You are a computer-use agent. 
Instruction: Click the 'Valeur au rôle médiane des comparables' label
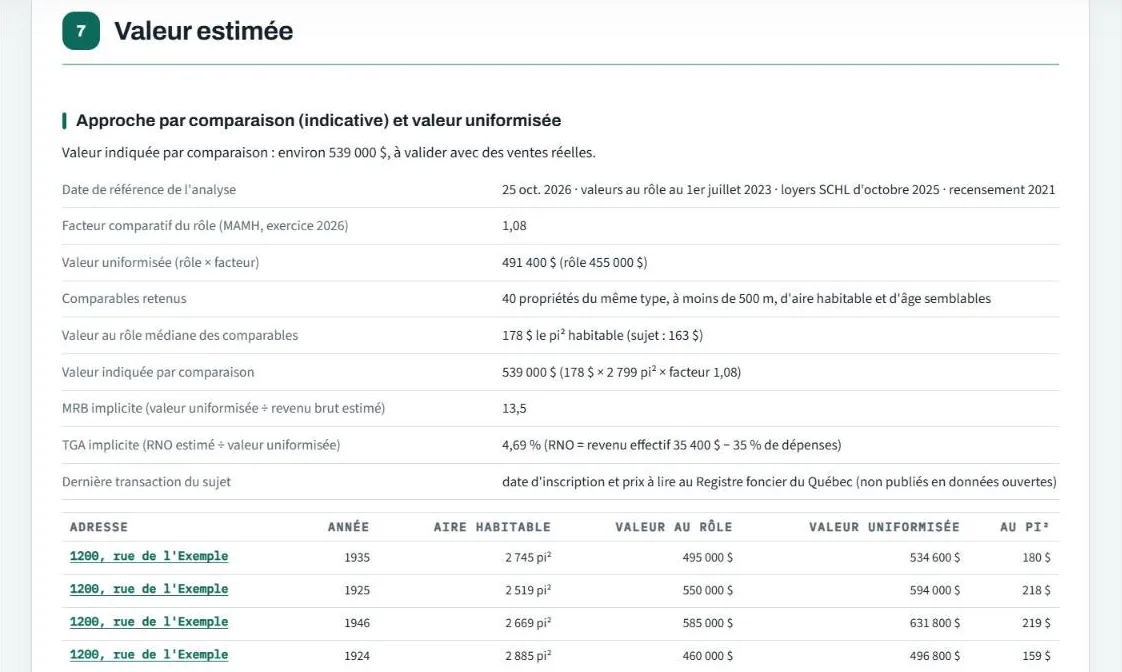coord(180,335)
